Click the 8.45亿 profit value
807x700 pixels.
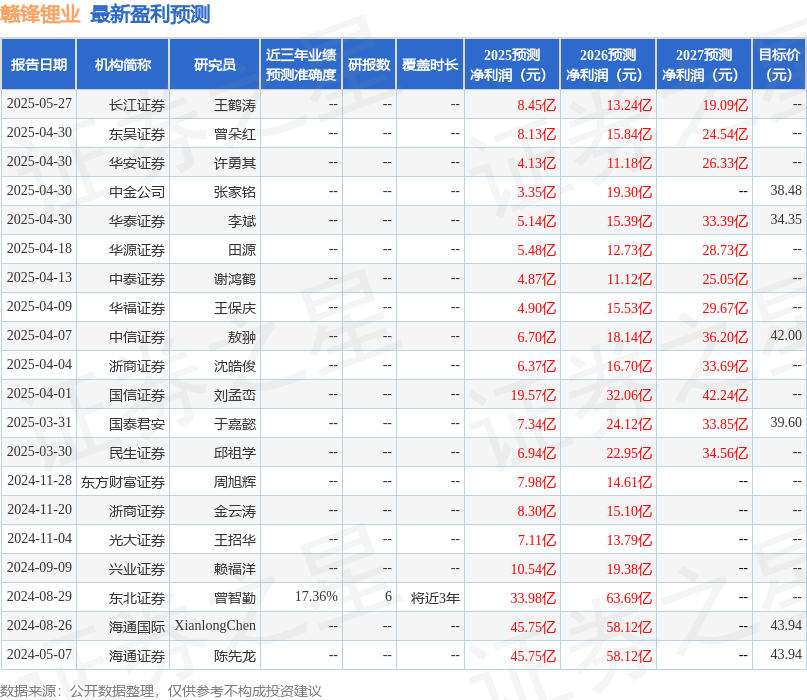(x=537, y=105)
